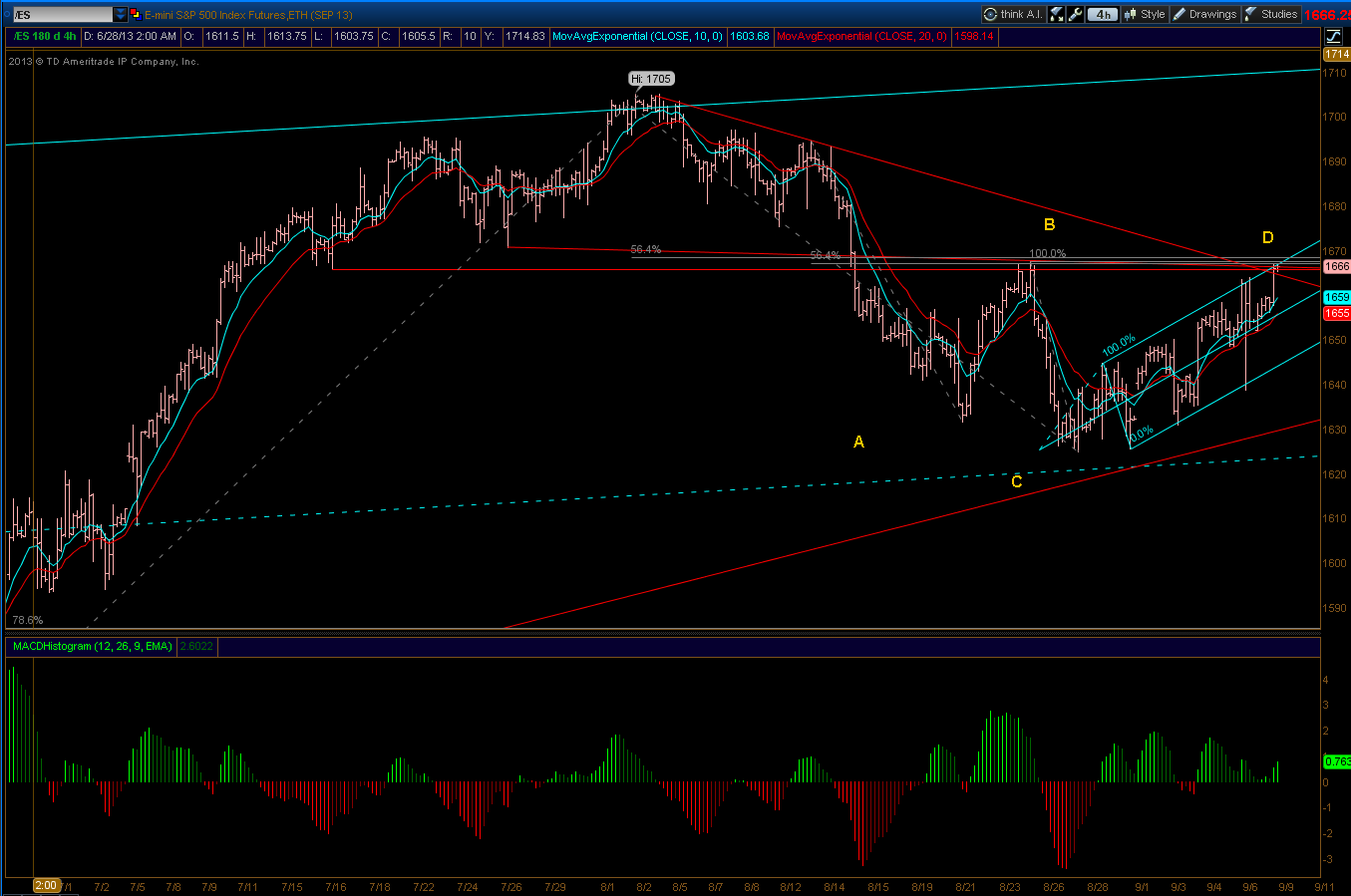Click the Hi: 1705 price bubble

point(651,79)
